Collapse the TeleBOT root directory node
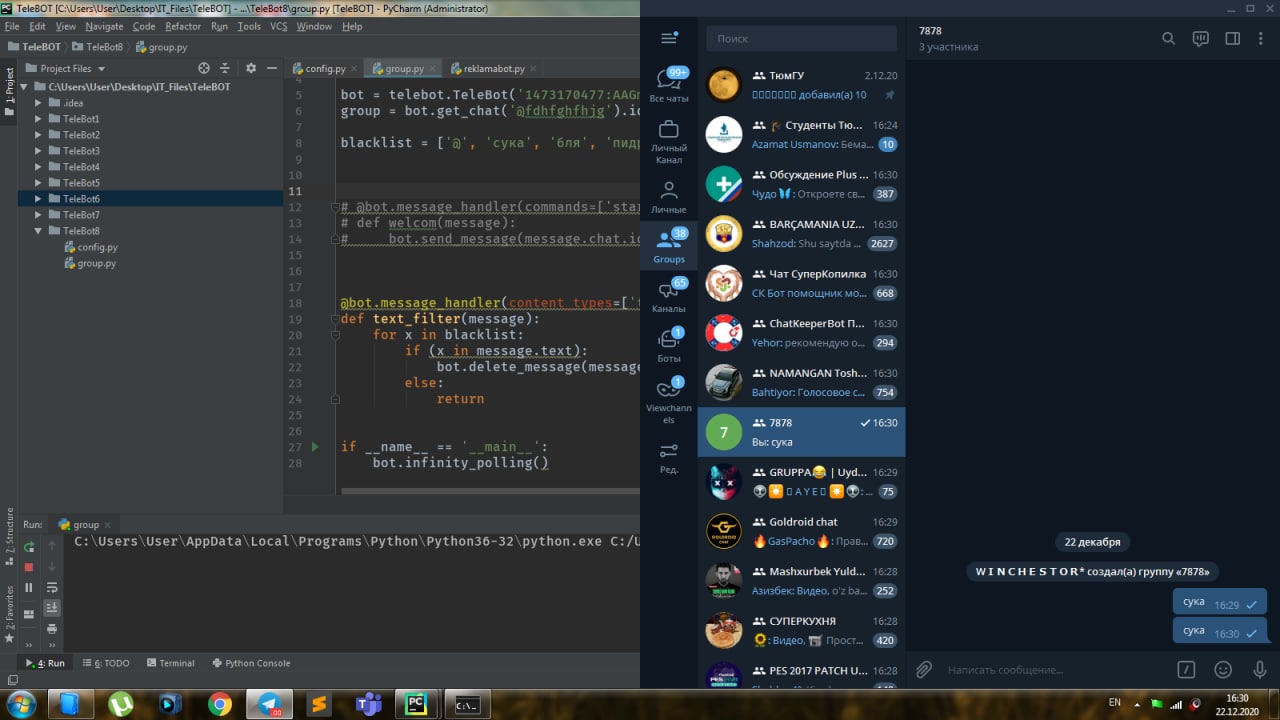The image size is (1280, 720). point(26,87)
